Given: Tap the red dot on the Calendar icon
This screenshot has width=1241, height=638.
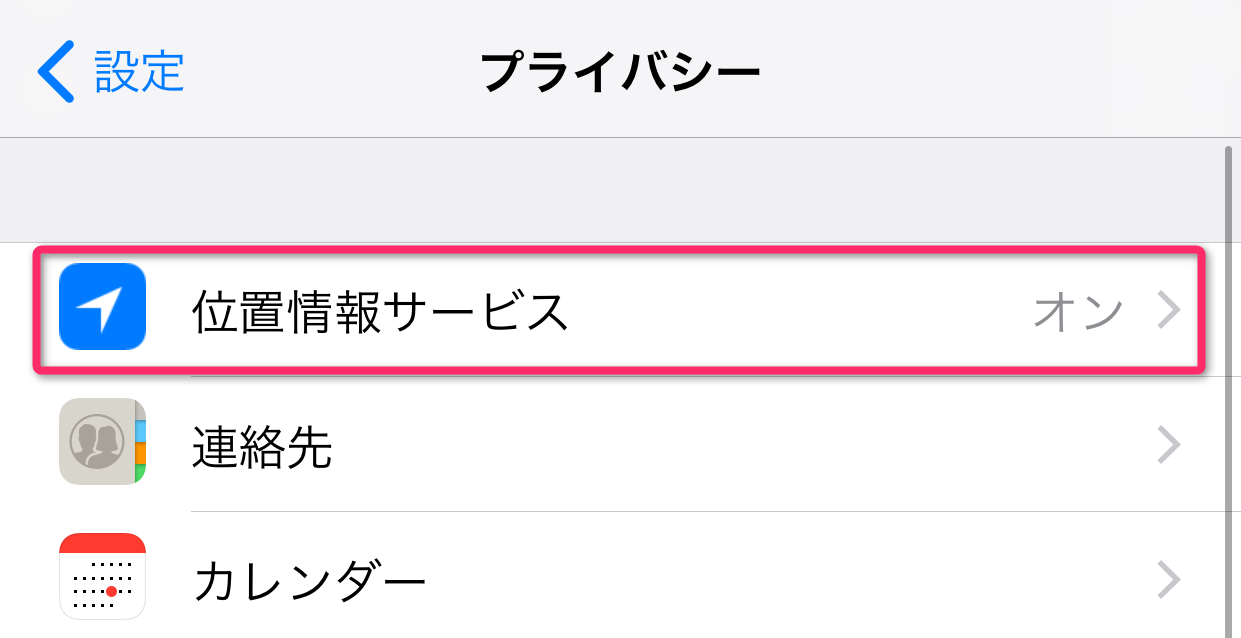Looking at the screenshot, I should (112, 592).
